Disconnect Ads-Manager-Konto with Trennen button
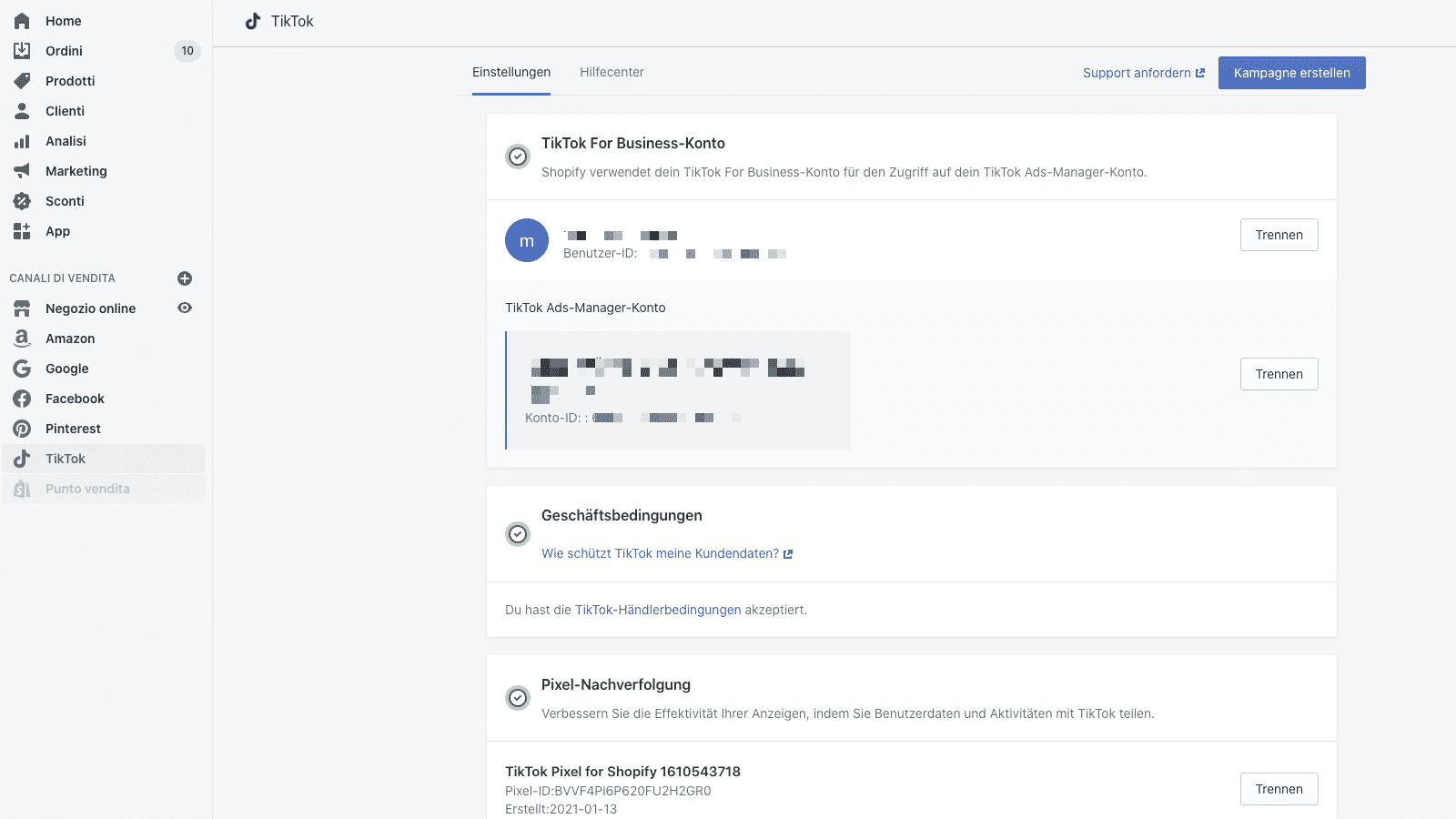Image resolution: width=1456 pixels, height=819 pixels. (x=1279, y=374)
